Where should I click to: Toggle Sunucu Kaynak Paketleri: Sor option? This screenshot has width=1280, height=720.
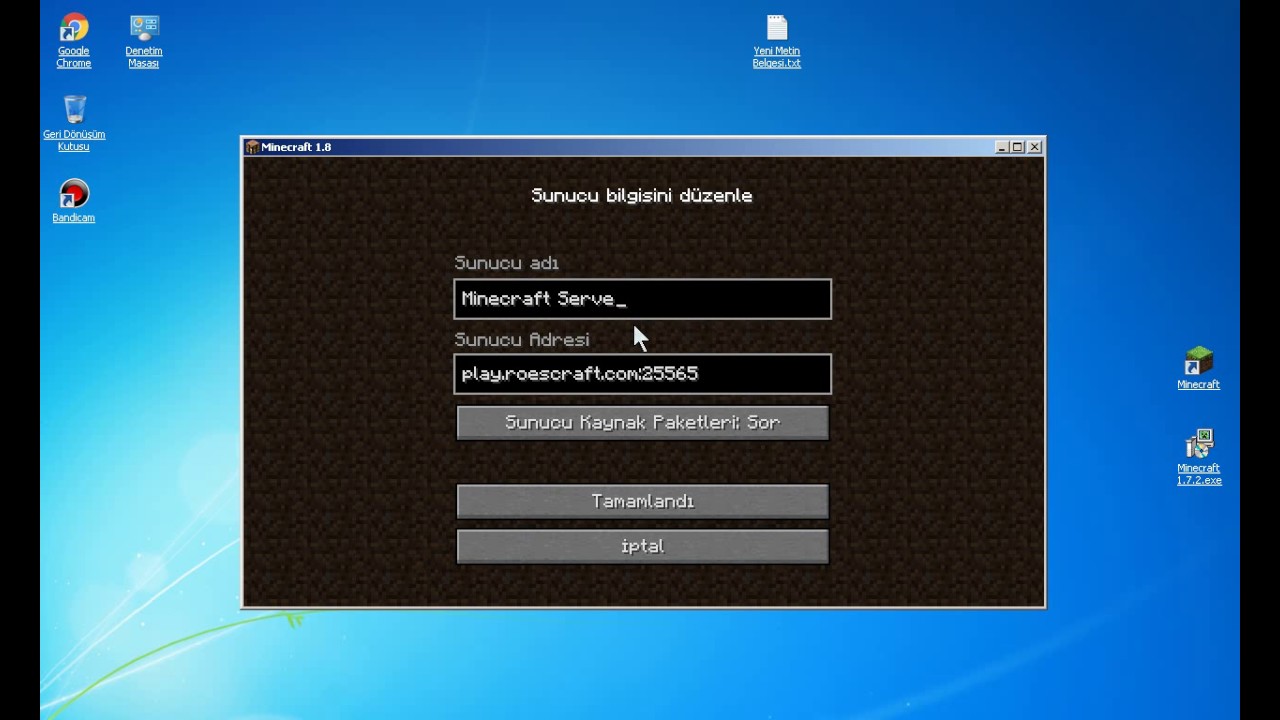click(x=642, y=422)
